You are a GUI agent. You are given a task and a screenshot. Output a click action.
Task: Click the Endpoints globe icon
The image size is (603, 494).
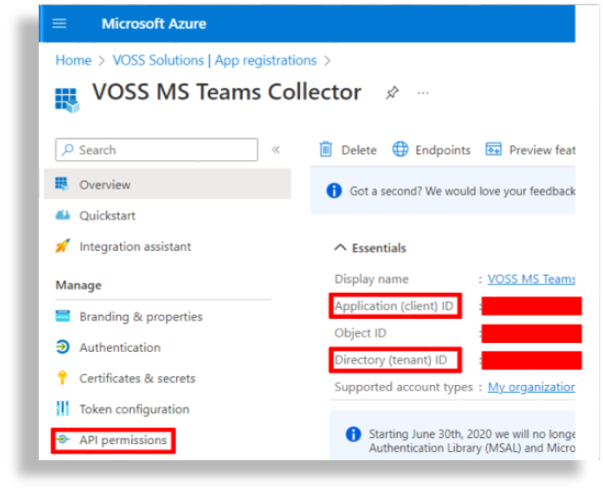pos(400,149)
